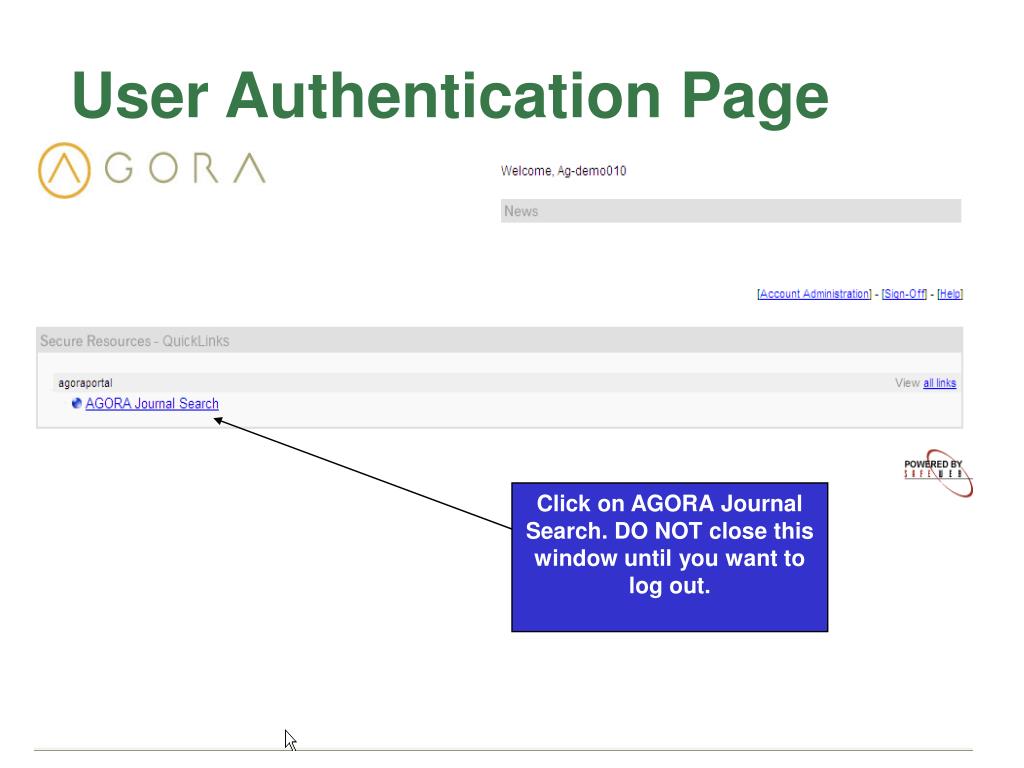Click the Sign-Off link
Image resolution: width=1024 pixels, height=768 pixels.
[904, 294]
